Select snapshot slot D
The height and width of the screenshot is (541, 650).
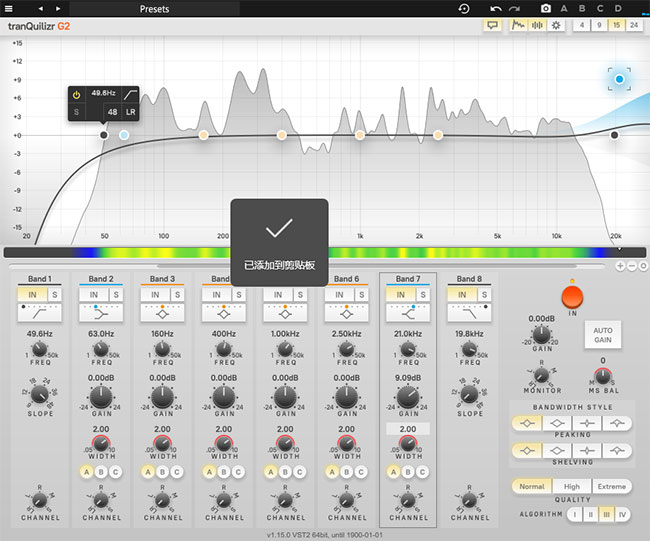[618, 8]
